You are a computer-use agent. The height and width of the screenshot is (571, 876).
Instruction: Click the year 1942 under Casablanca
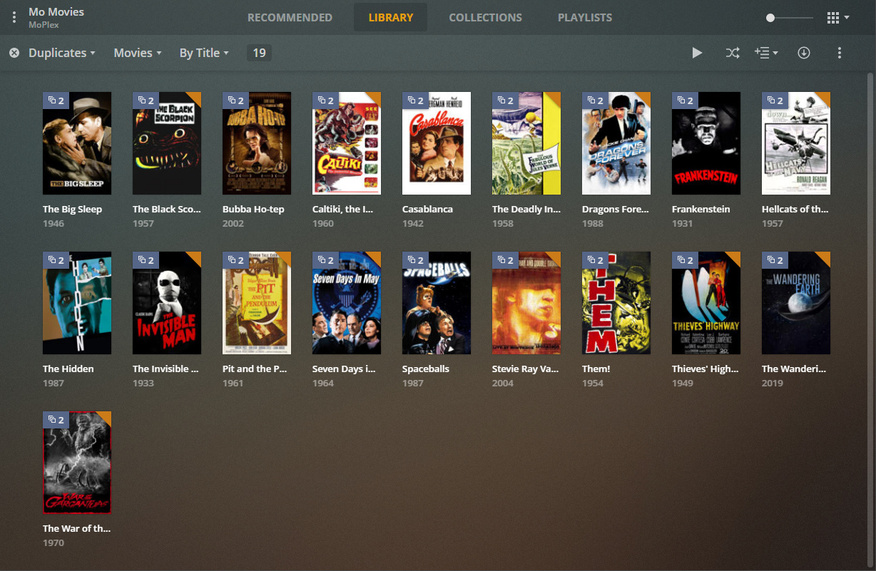point(413,223)
